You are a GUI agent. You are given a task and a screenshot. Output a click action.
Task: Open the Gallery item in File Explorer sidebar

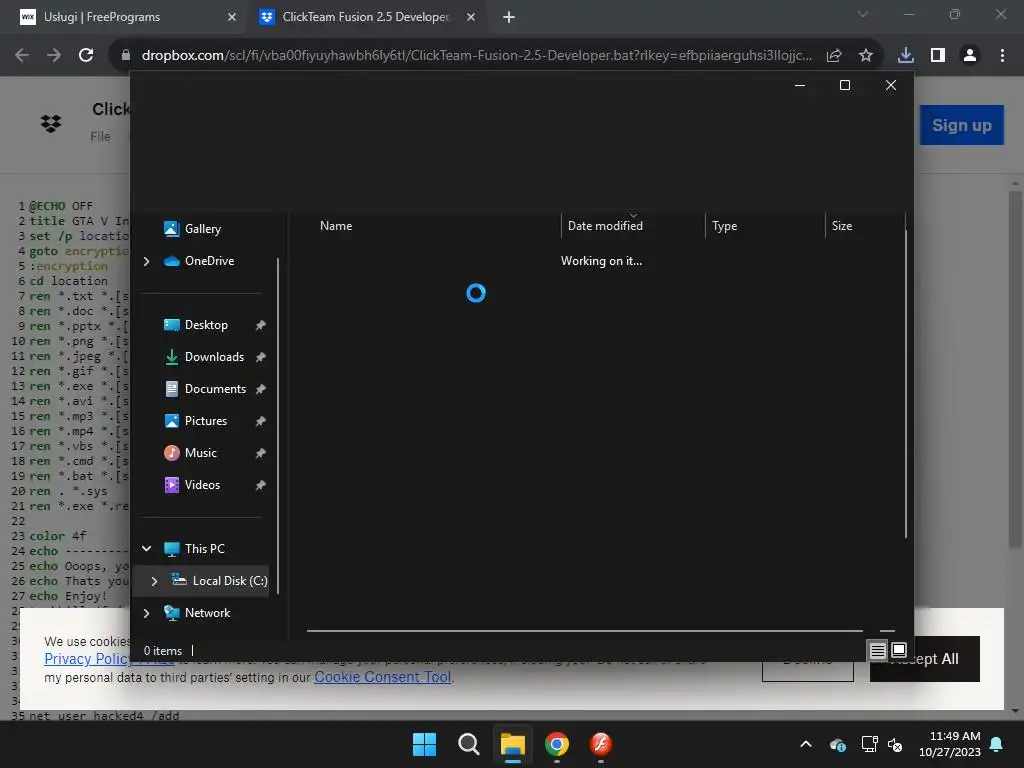tap(202, 229)
